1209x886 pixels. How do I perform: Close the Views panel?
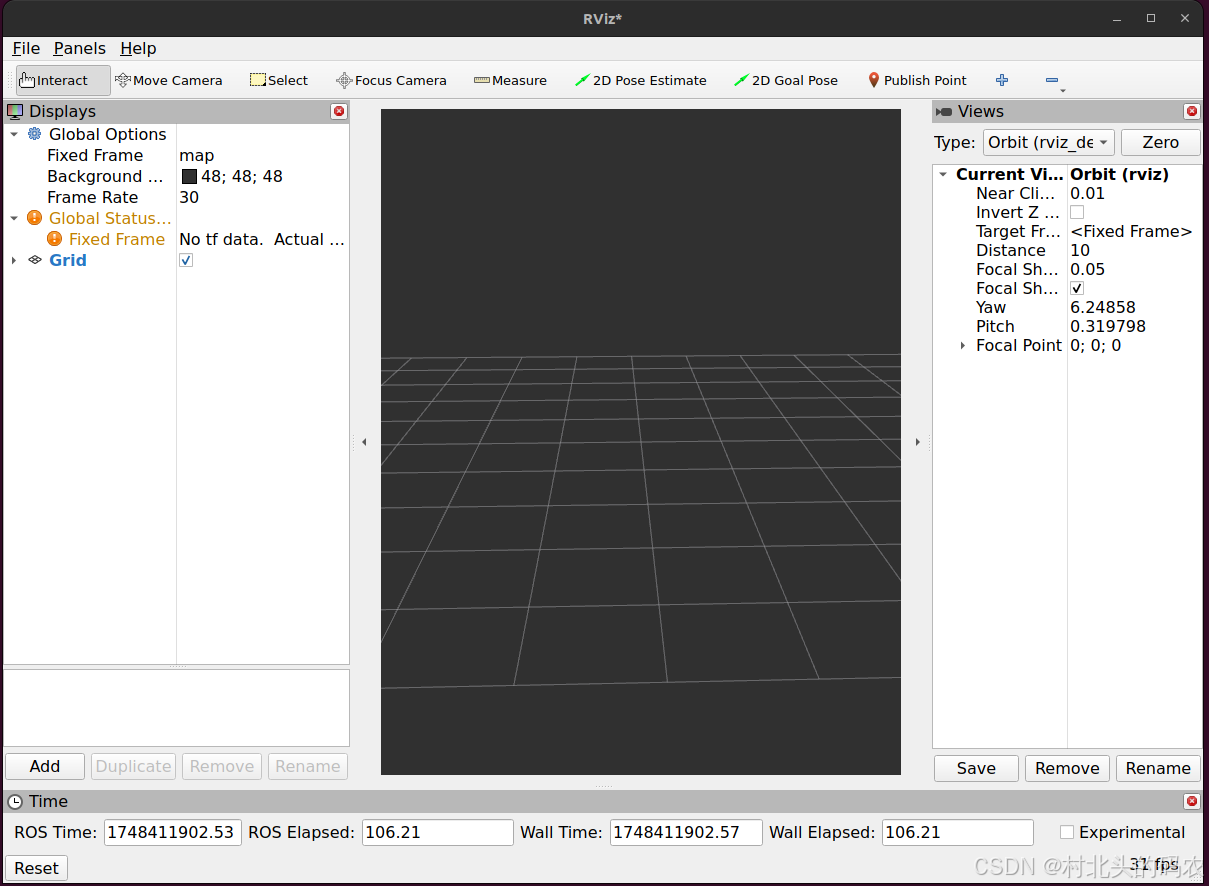click(x=1191, y=111)
